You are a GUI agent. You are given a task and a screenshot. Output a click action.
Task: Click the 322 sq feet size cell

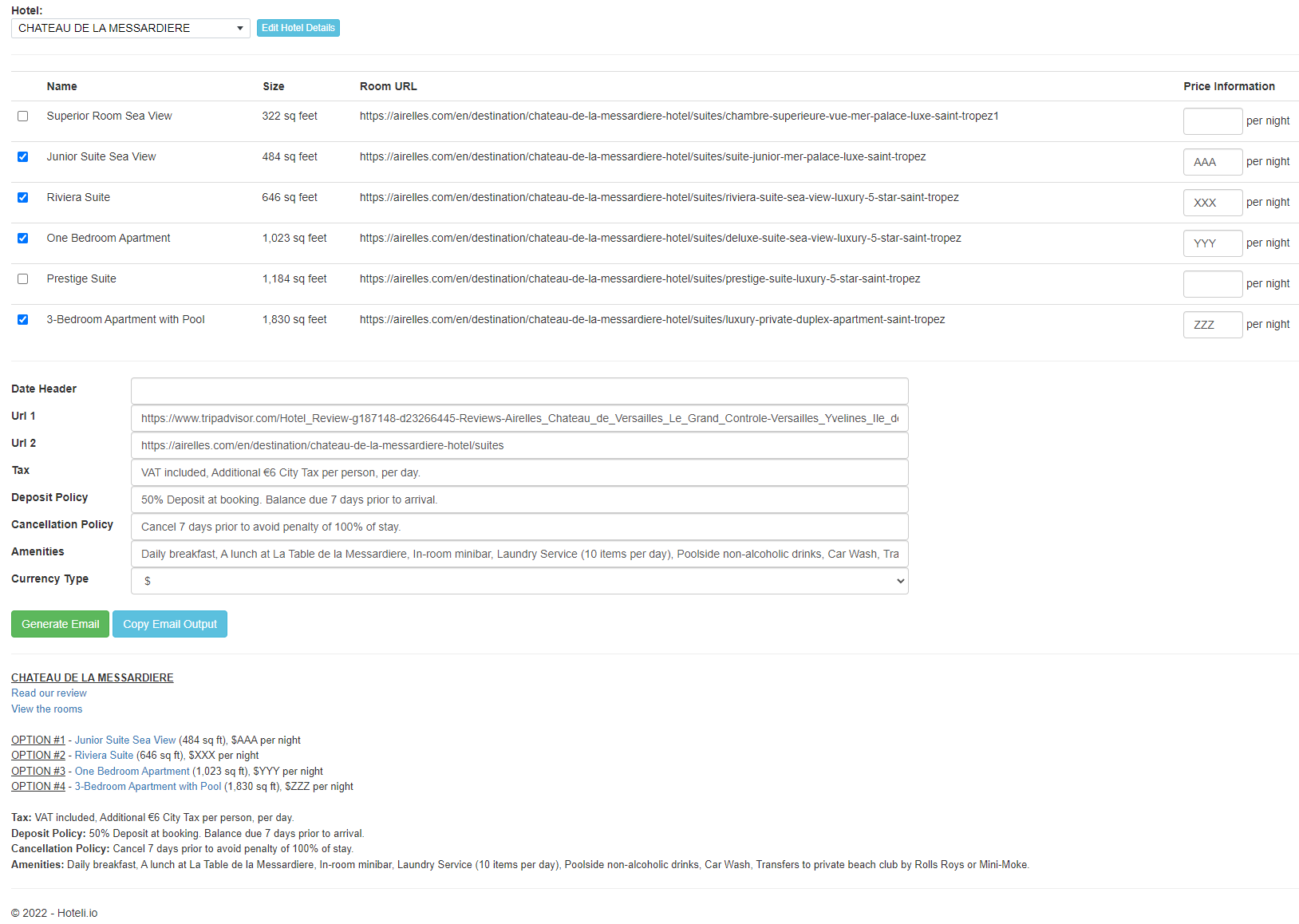(290, 116)
